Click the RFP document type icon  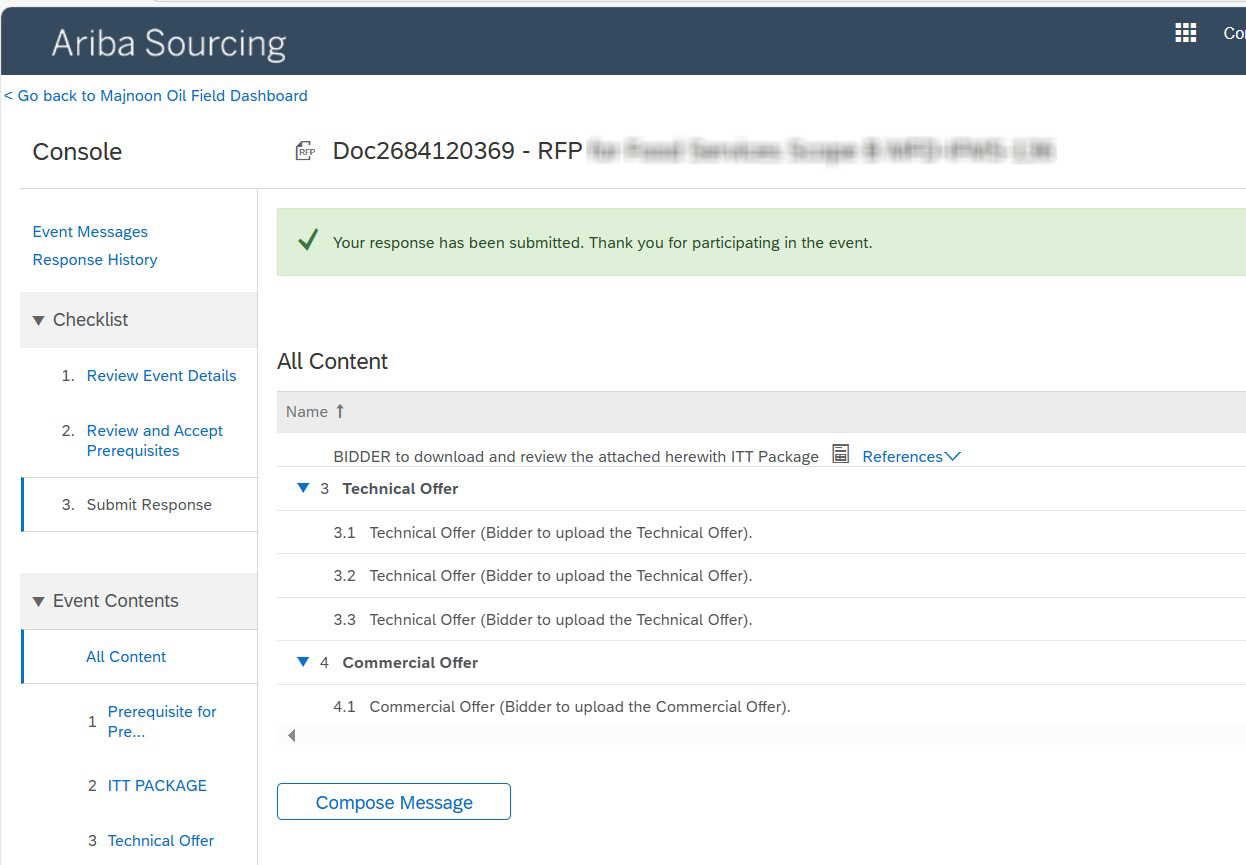tap(305, 151)
